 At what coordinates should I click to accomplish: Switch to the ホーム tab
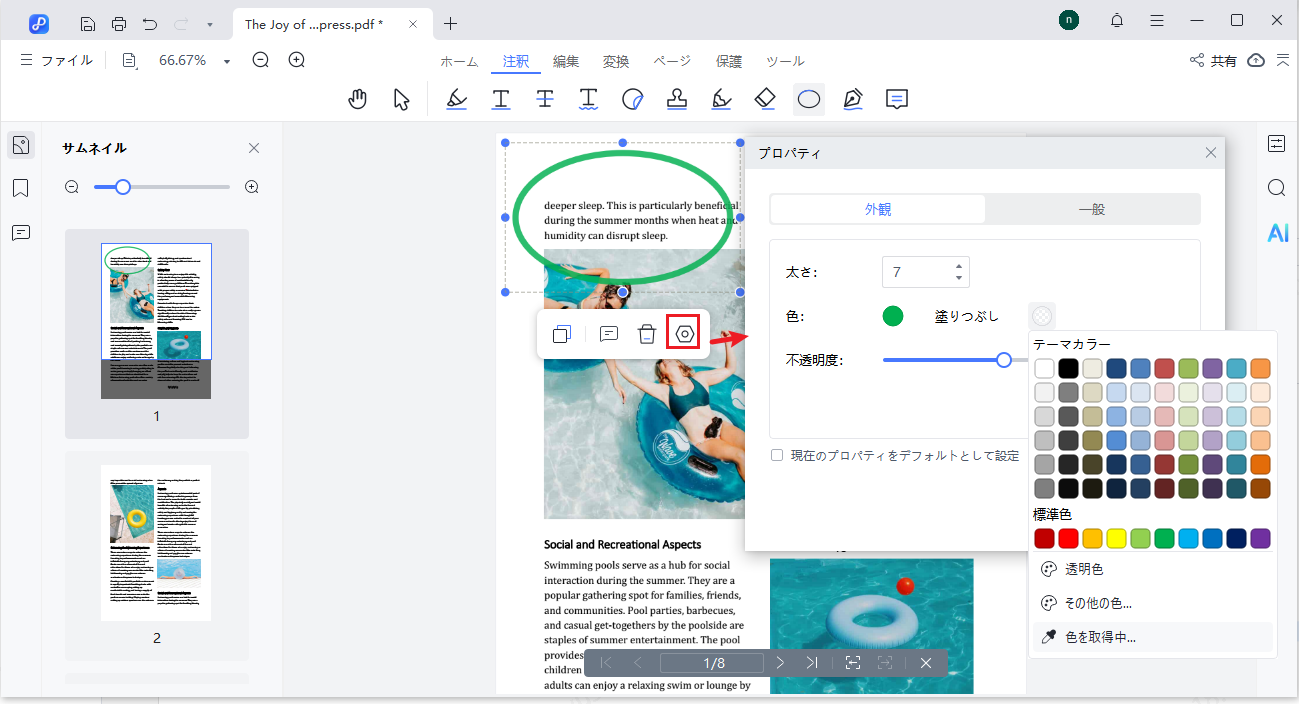(459, 62)
